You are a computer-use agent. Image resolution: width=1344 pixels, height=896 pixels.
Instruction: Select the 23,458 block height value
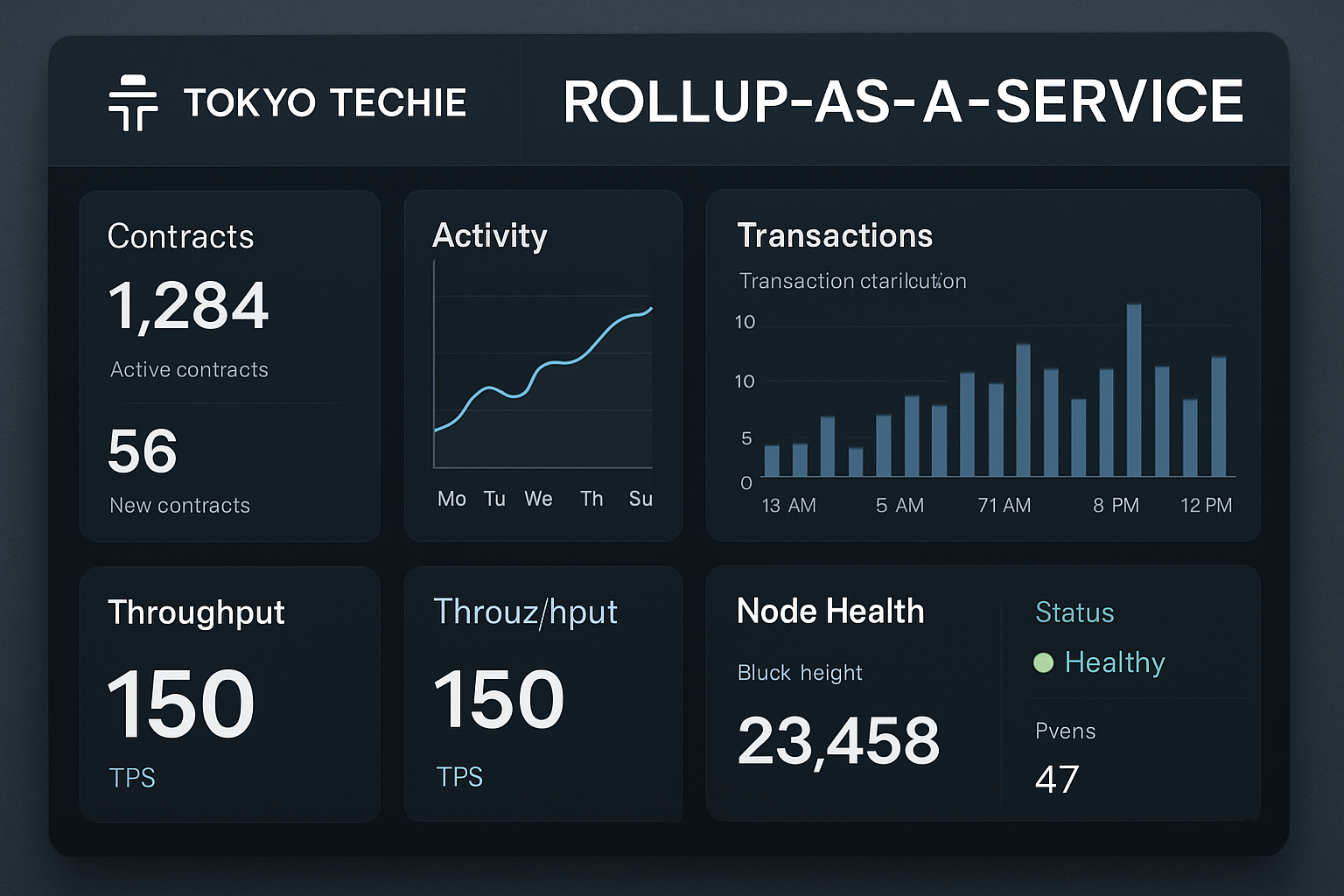pos(839,740)
